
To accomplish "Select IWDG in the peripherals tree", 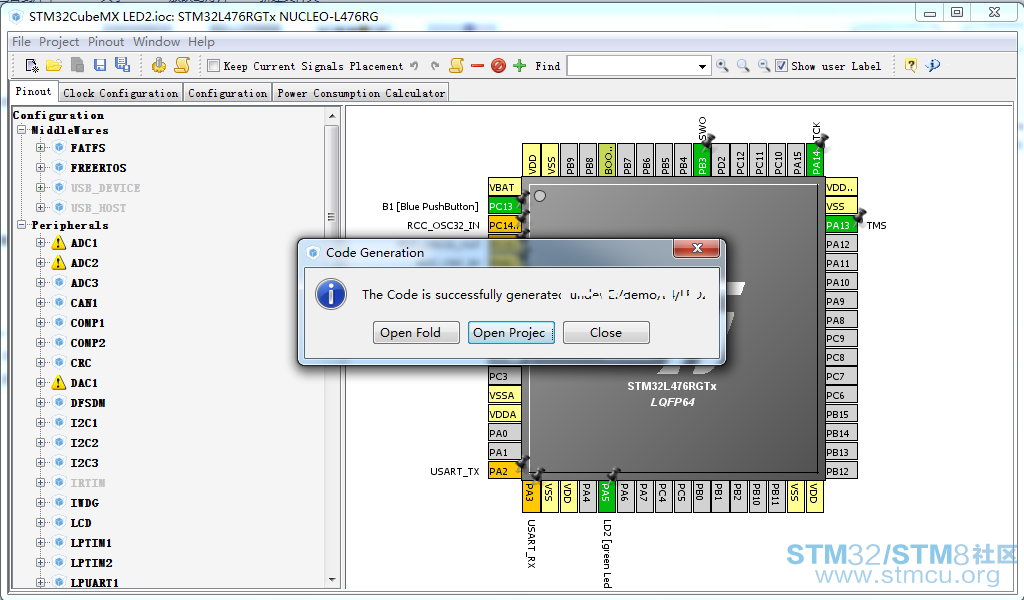I will pyautogui.click(x=85, y=503).
